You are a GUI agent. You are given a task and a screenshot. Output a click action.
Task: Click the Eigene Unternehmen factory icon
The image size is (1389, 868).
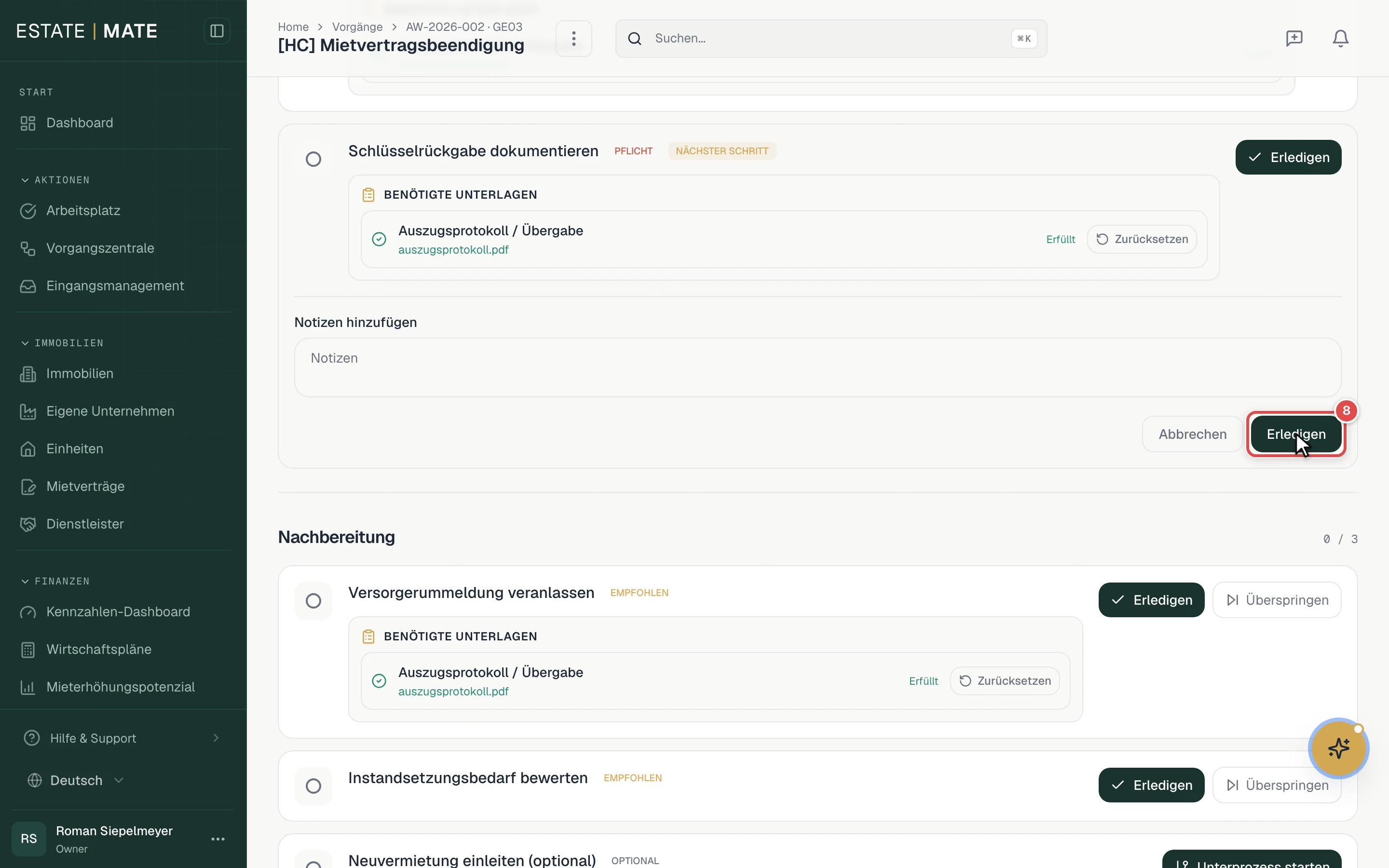tap(28, 412)
